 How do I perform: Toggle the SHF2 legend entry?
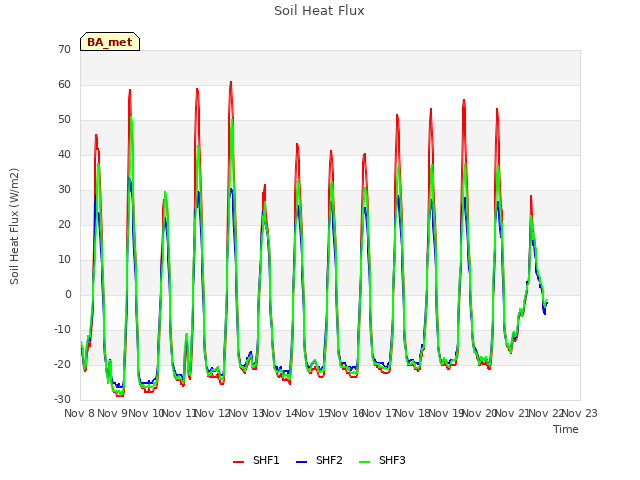(319, 460)
